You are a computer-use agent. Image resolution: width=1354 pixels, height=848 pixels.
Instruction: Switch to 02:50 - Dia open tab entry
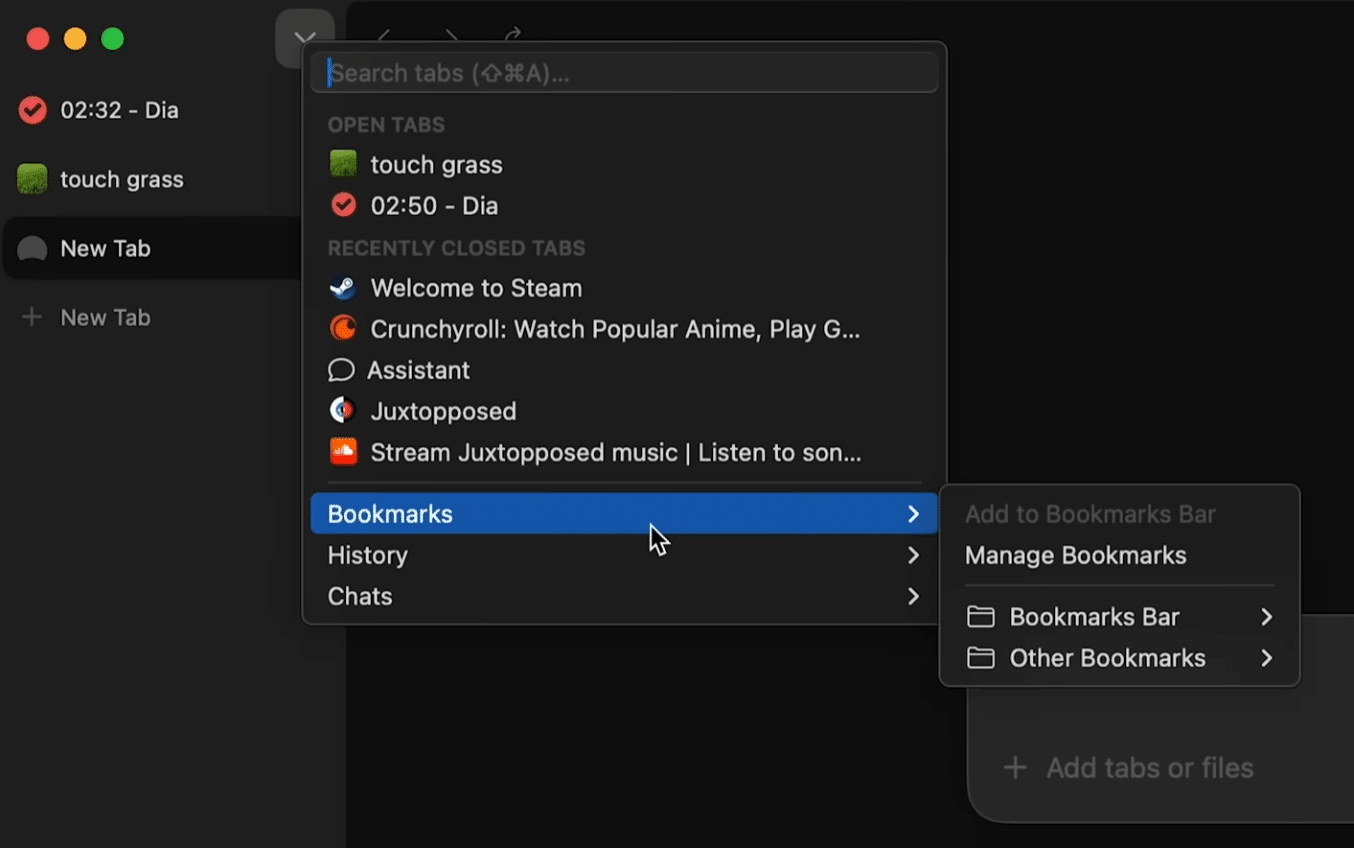[624, 205]
